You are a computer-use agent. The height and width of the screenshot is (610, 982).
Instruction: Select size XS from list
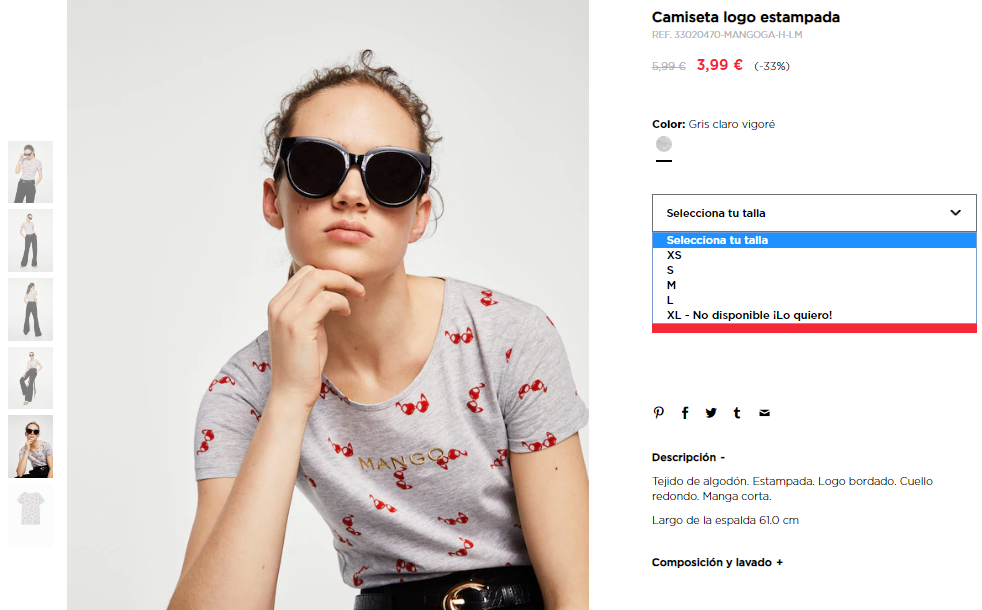[814, 255]
